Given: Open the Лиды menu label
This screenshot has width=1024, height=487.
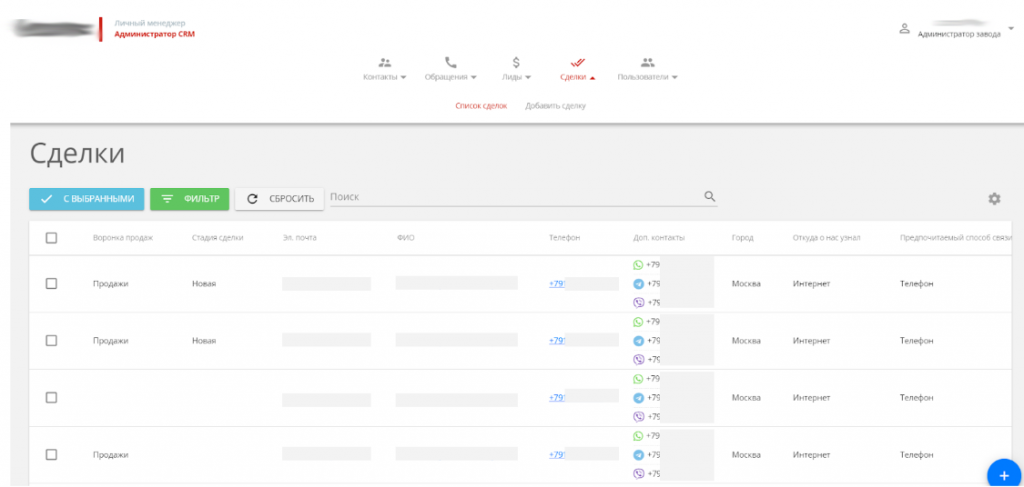Looking at the screenshot, I should coord(511,77).
